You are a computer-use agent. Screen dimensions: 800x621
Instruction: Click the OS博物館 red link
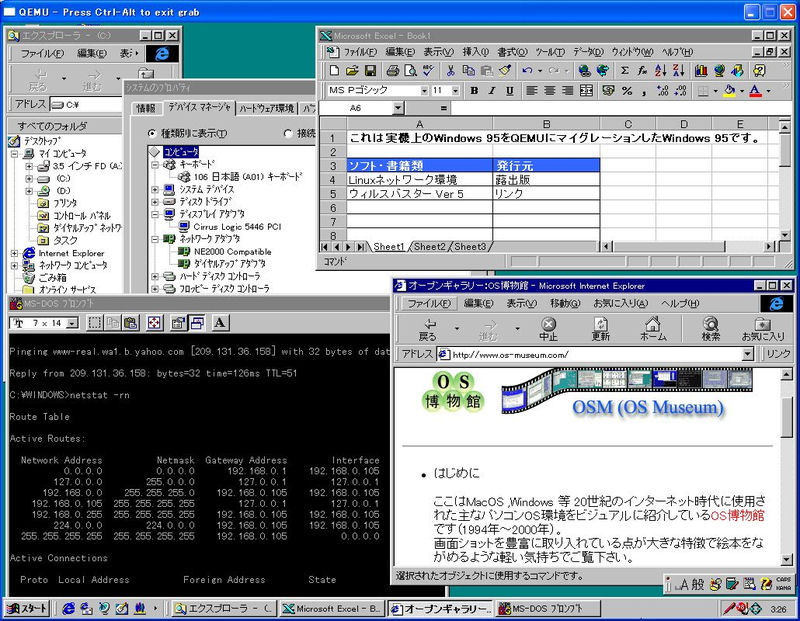pos(737,515)
